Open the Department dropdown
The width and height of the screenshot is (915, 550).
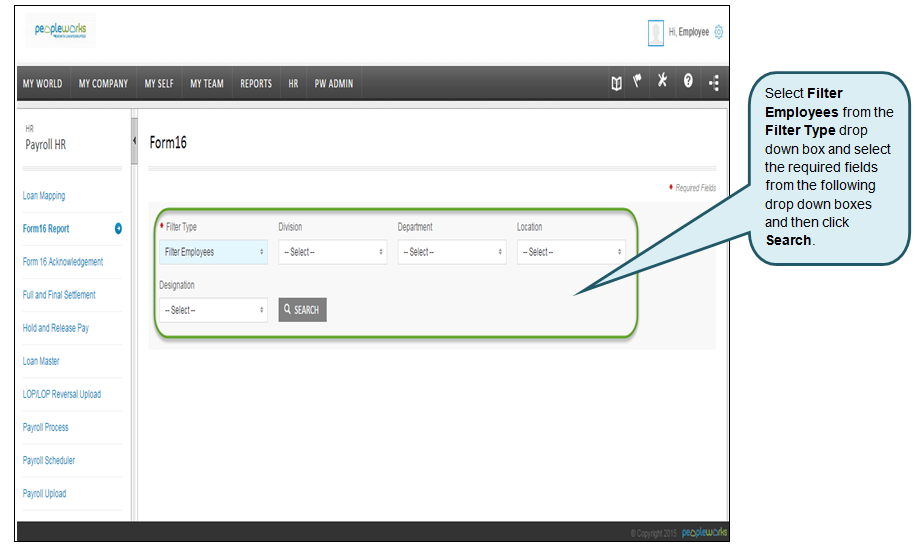tap(451, 252)
